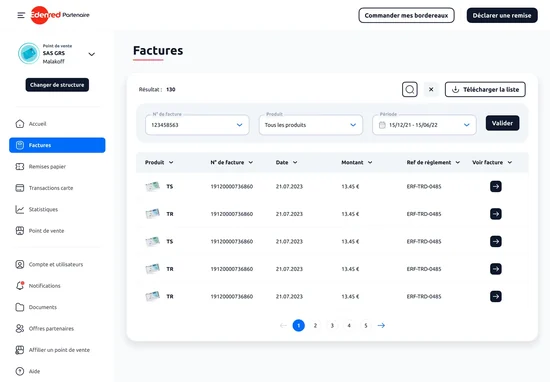Sort by Montant column header
Screen dimensions: 550x382
(x=357, y=162)
